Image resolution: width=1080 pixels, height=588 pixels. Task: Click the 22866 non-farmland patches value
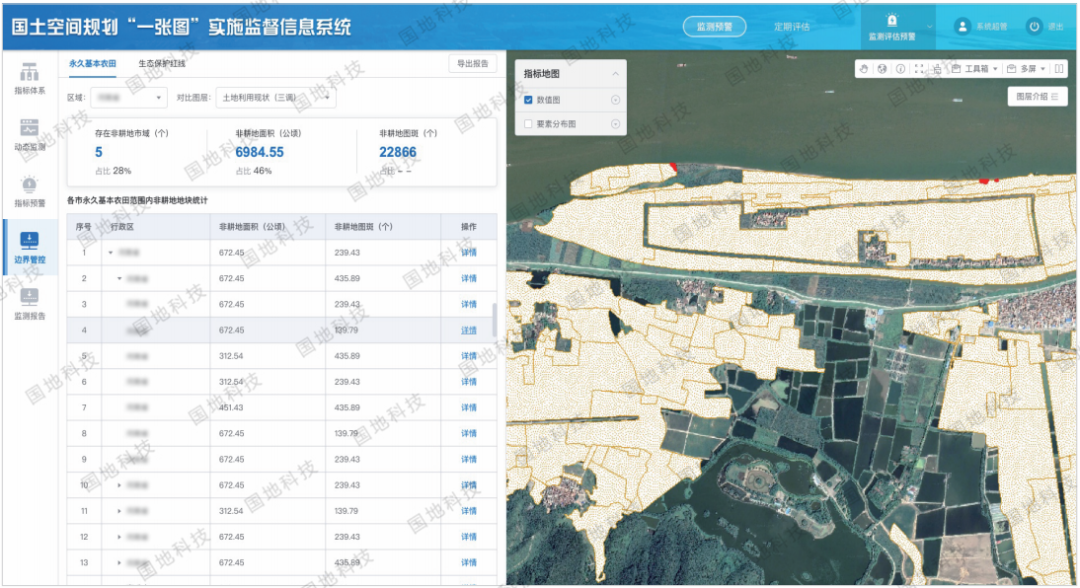point(398,152)
